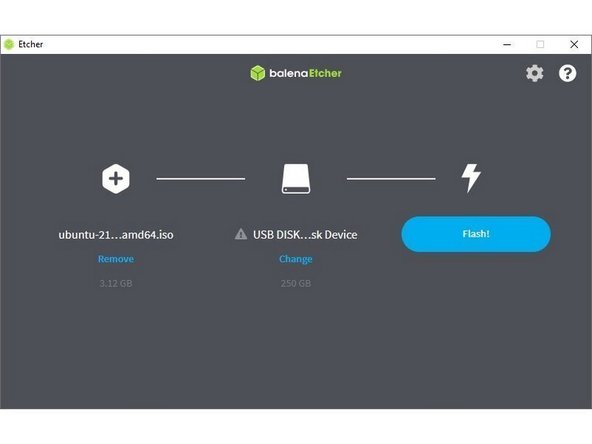
Task: Change the selected USB drive
Action: (x=296, y=259)
